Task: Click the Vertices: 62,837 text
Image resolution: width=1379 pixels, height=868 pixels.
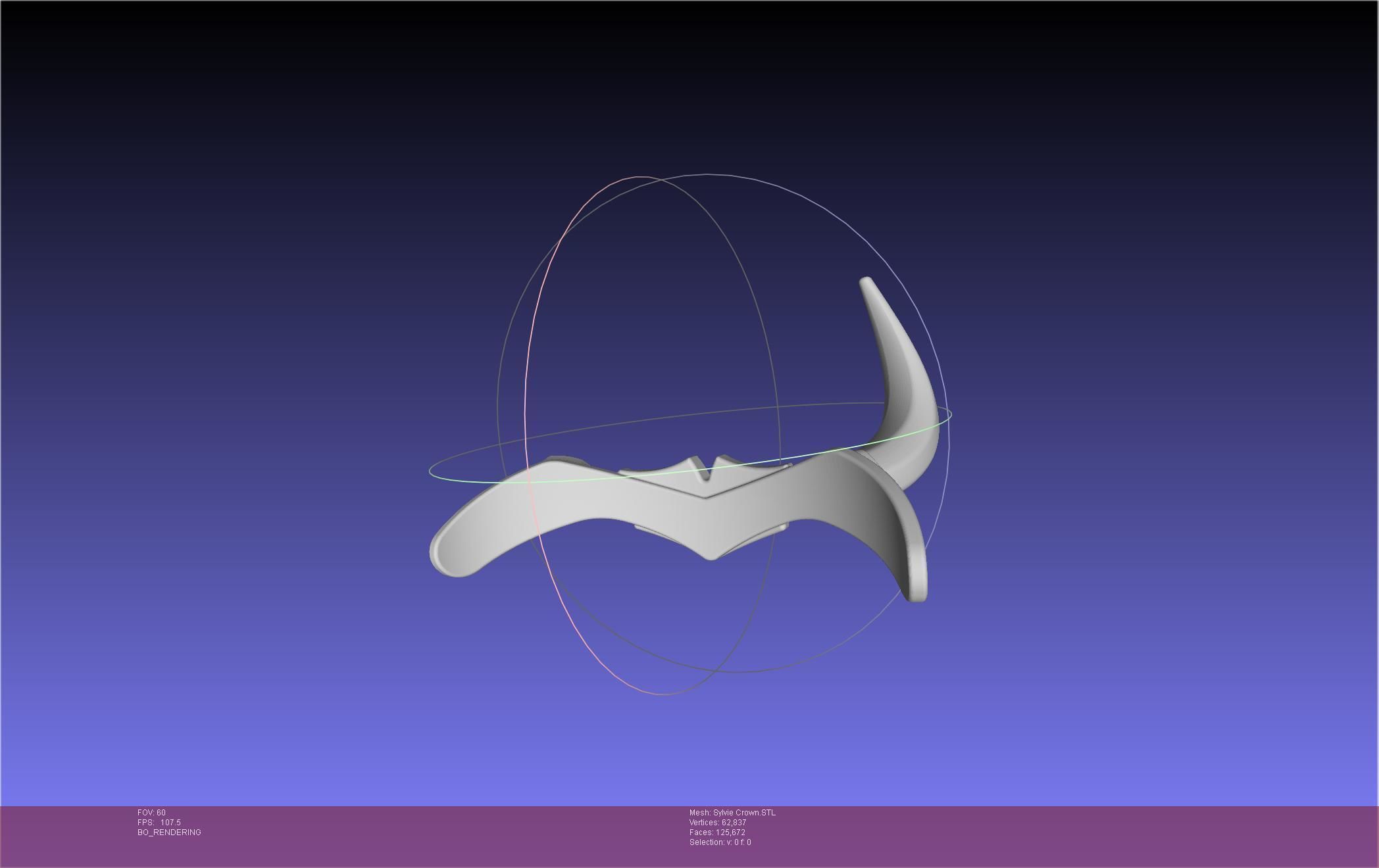Action: pyautogui.click(x=718, y=823)
